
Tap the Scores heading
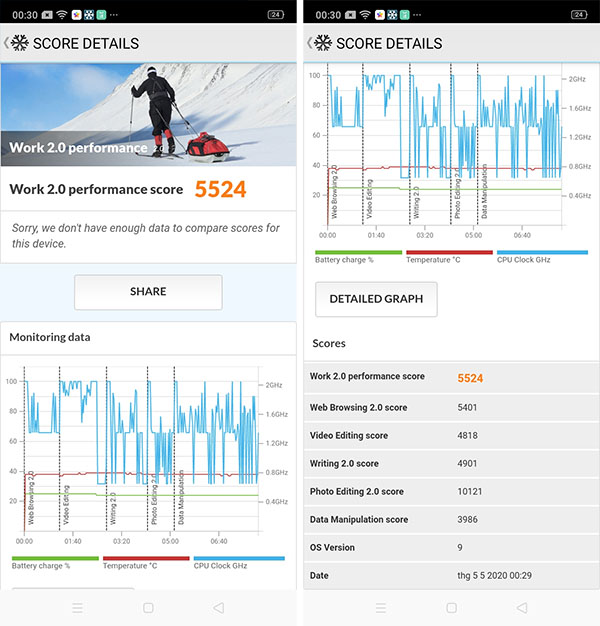[x=329, y=343]
